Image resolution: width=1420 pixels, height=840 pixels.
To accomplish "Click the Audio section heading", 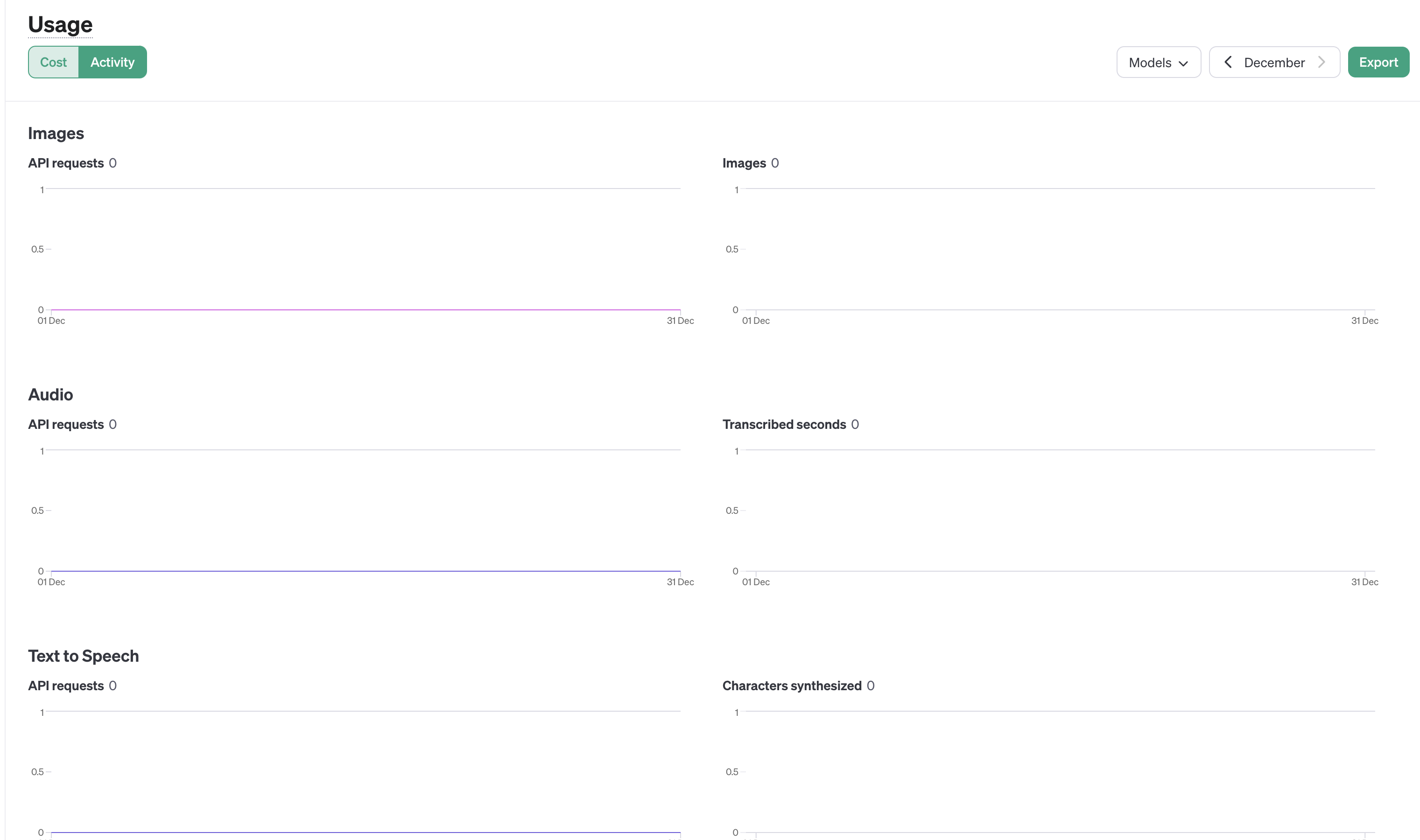I will (x=50, y=394).
